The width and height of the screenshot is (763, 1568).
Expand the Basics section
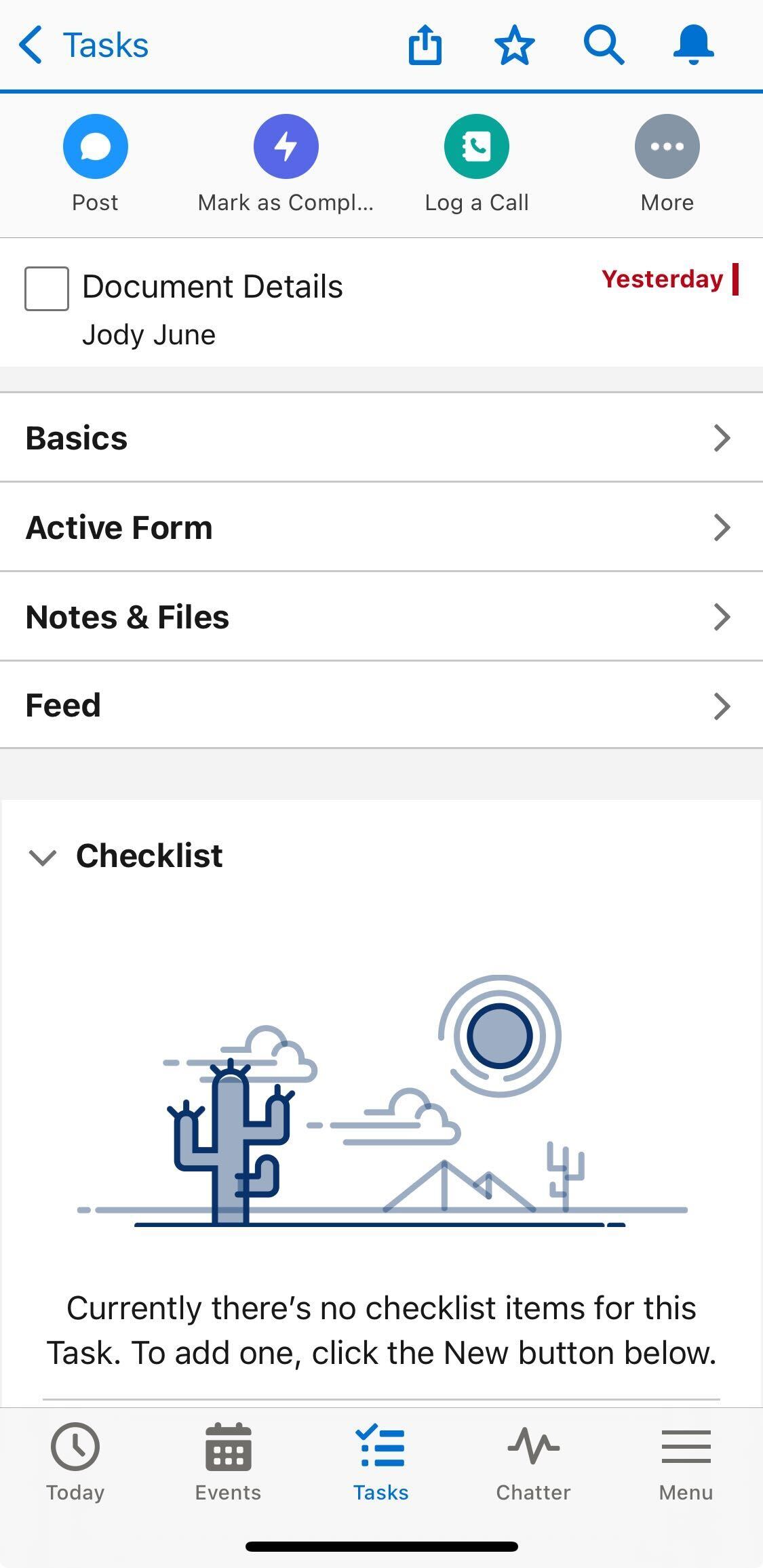point(381,438)
